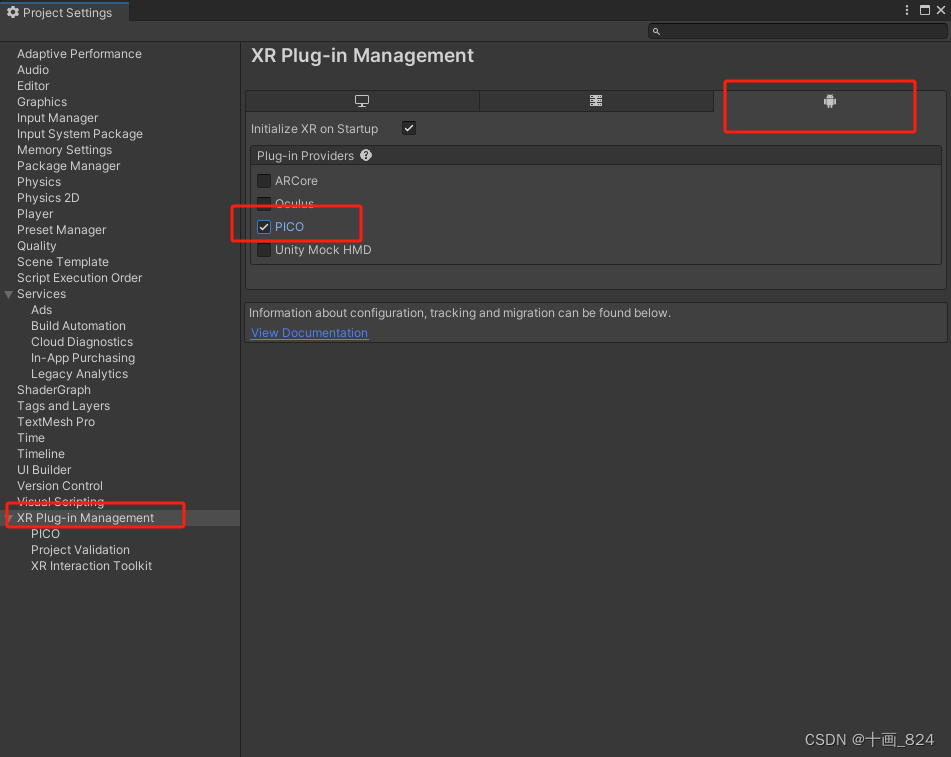Image resolution: width=951 pixels, height=757 pixels.
Task: Switch to the Android platform tab
Action: point(830,101)
